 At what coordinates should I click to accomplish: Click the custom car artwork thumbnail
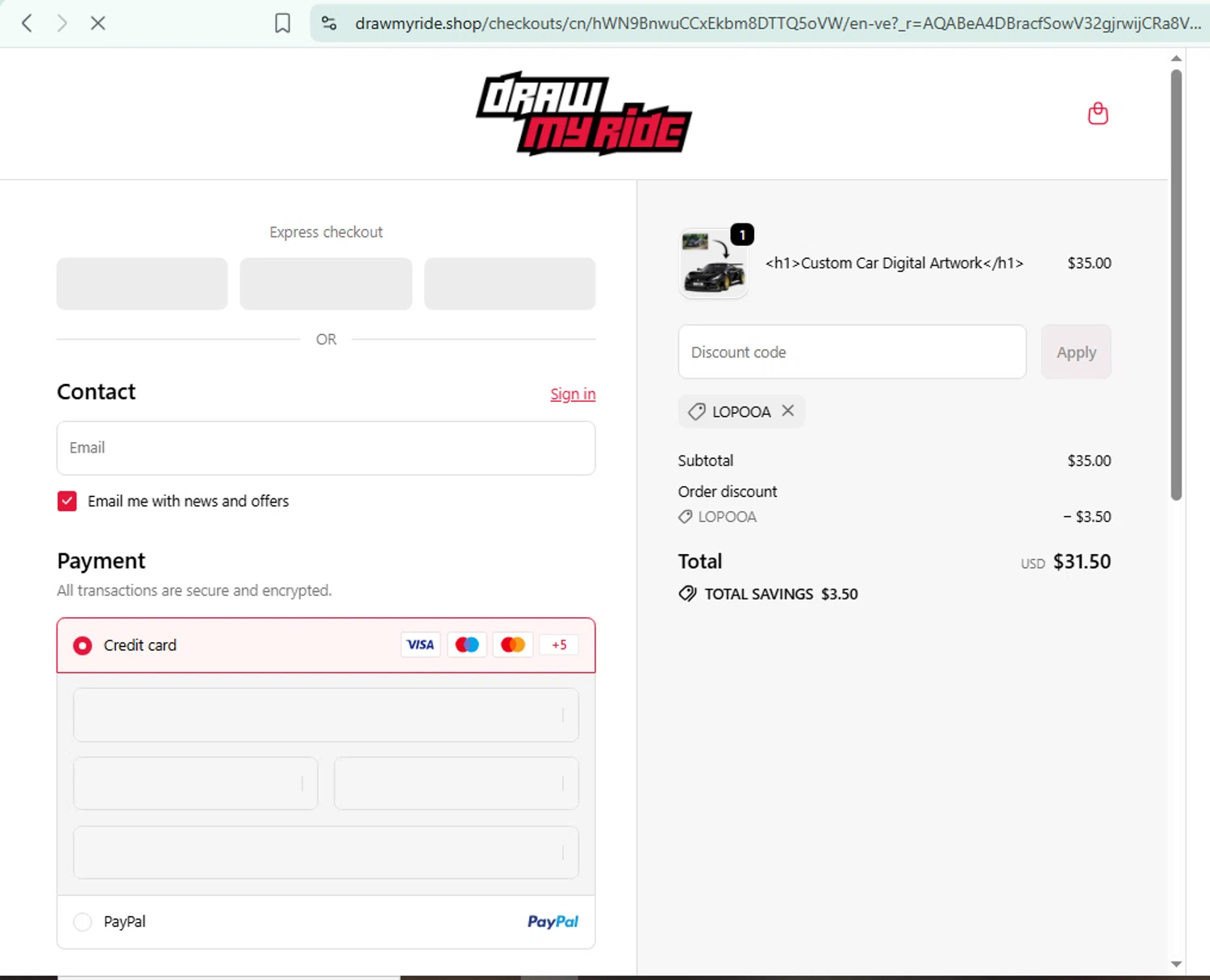[x=714, y=265]
